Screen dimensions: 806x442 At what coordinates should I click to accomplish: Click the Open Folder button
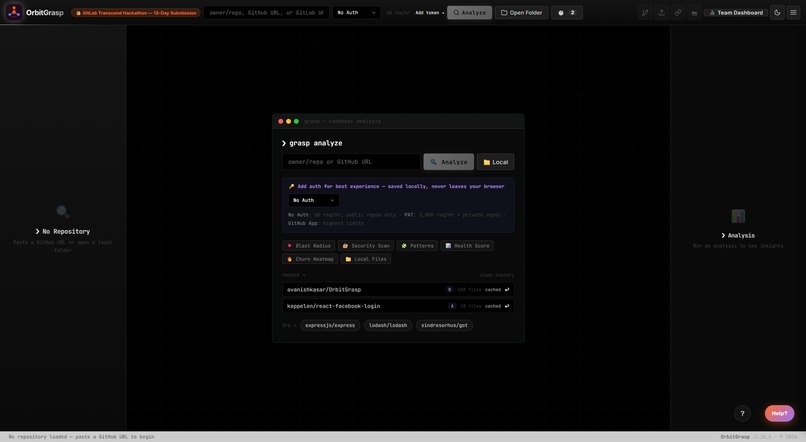(x=521, y=13)
